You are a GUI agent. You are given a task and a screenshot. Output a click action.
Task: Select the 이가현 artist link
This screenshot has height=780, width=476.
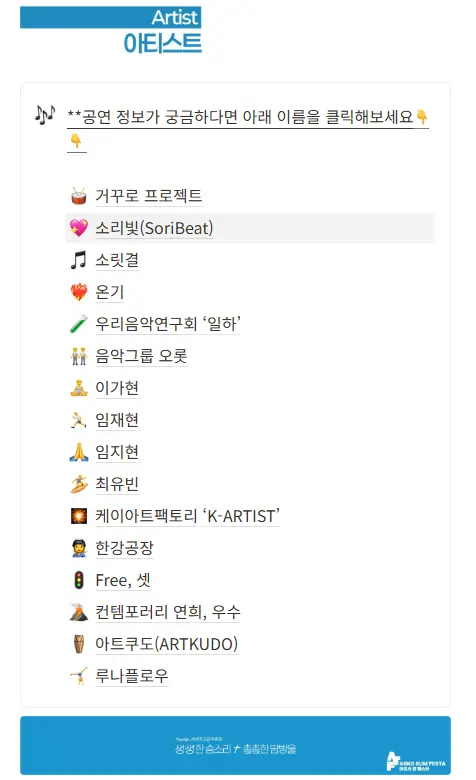point(117,388)
